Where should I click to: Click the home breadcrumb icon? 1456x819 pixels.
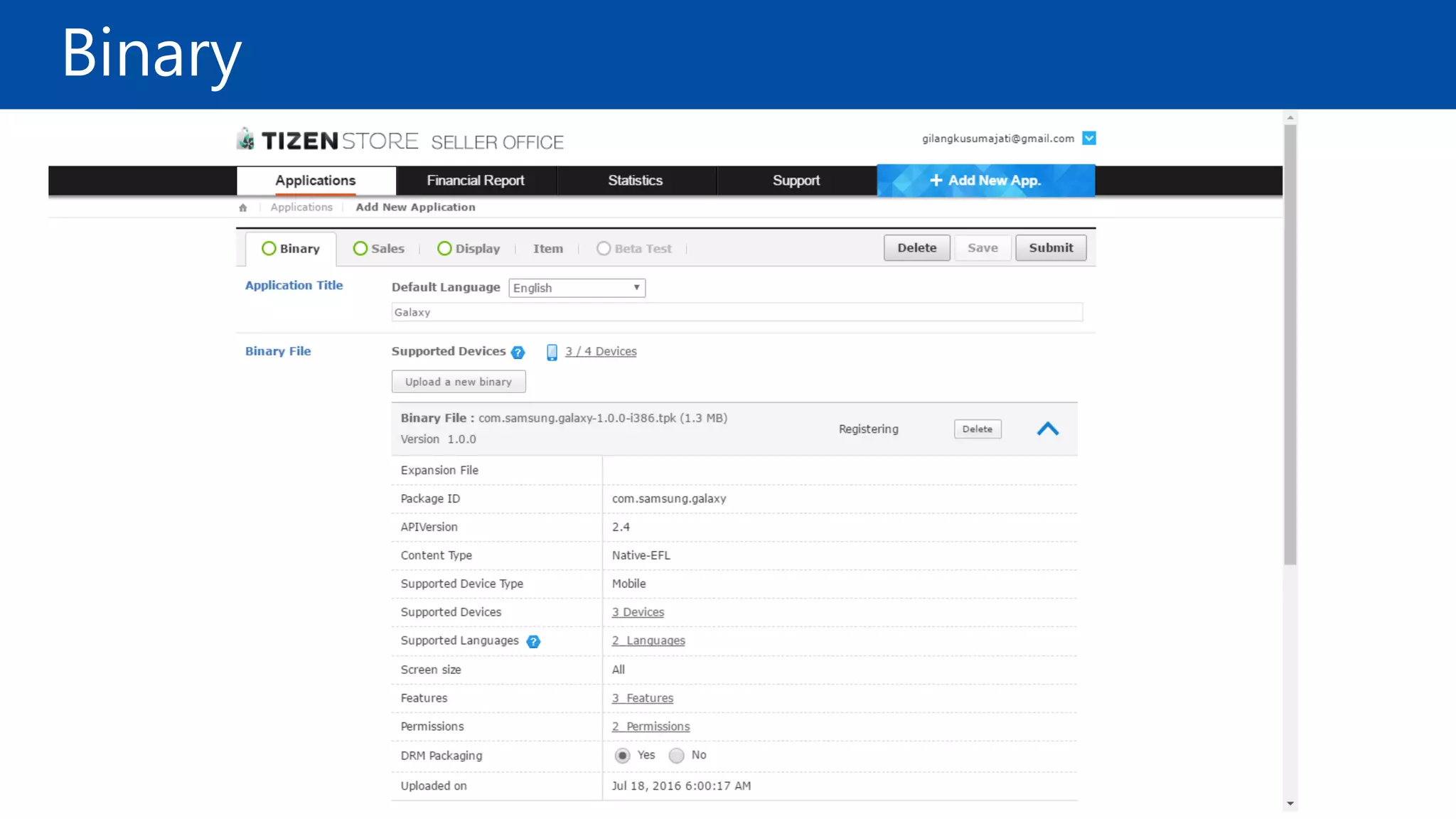pyautogui.click(x=243, y=208)
